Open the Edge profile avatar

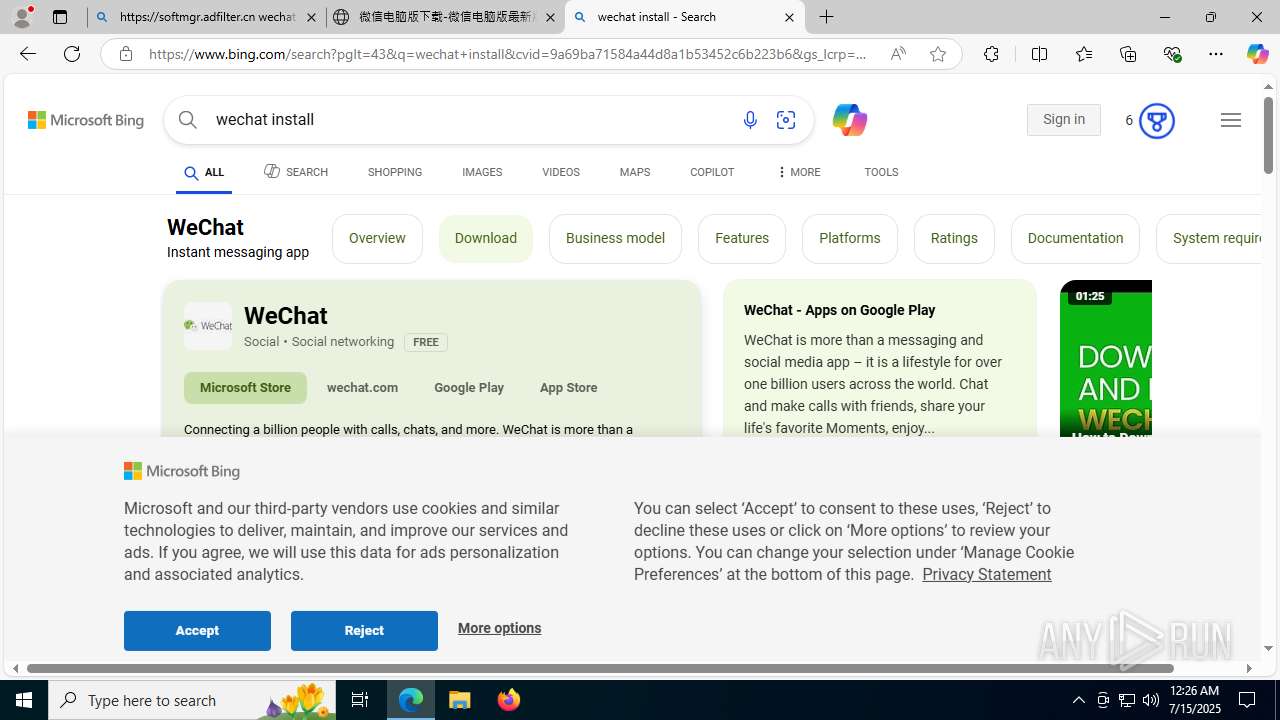[x=22, y=17]
